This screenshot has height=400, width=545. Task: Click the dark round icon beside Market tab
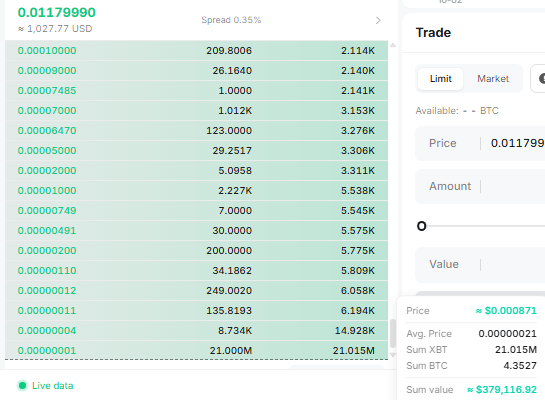point(542,79)
